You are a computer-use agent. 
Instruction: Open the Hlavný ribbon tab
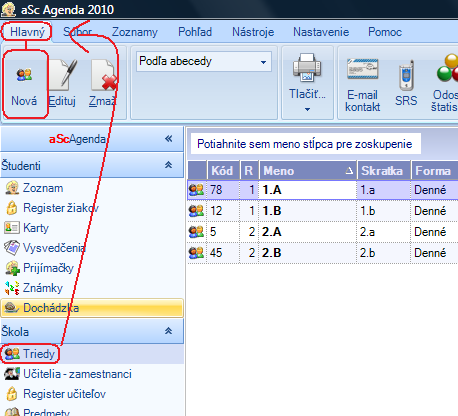click(x=27, y=32)
